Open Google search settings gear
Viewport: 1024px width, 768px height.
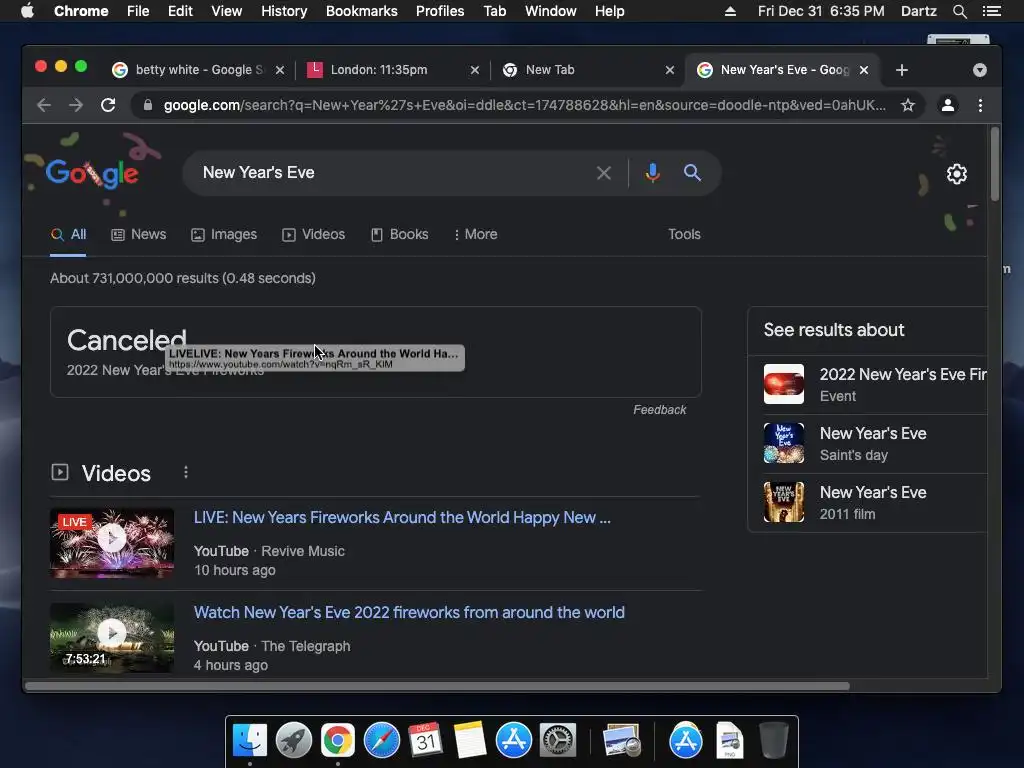[x=957, y=174]
